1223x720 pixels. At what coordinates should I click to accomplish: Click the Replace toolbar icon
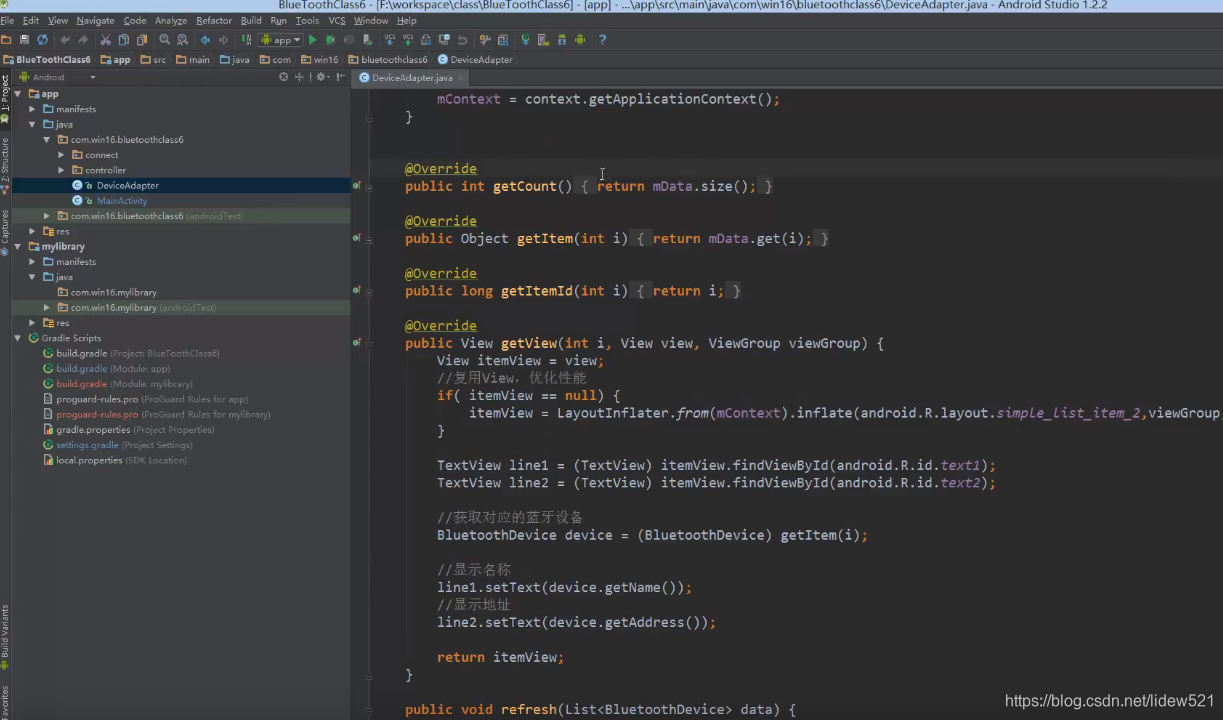click(x=181, y=40)
